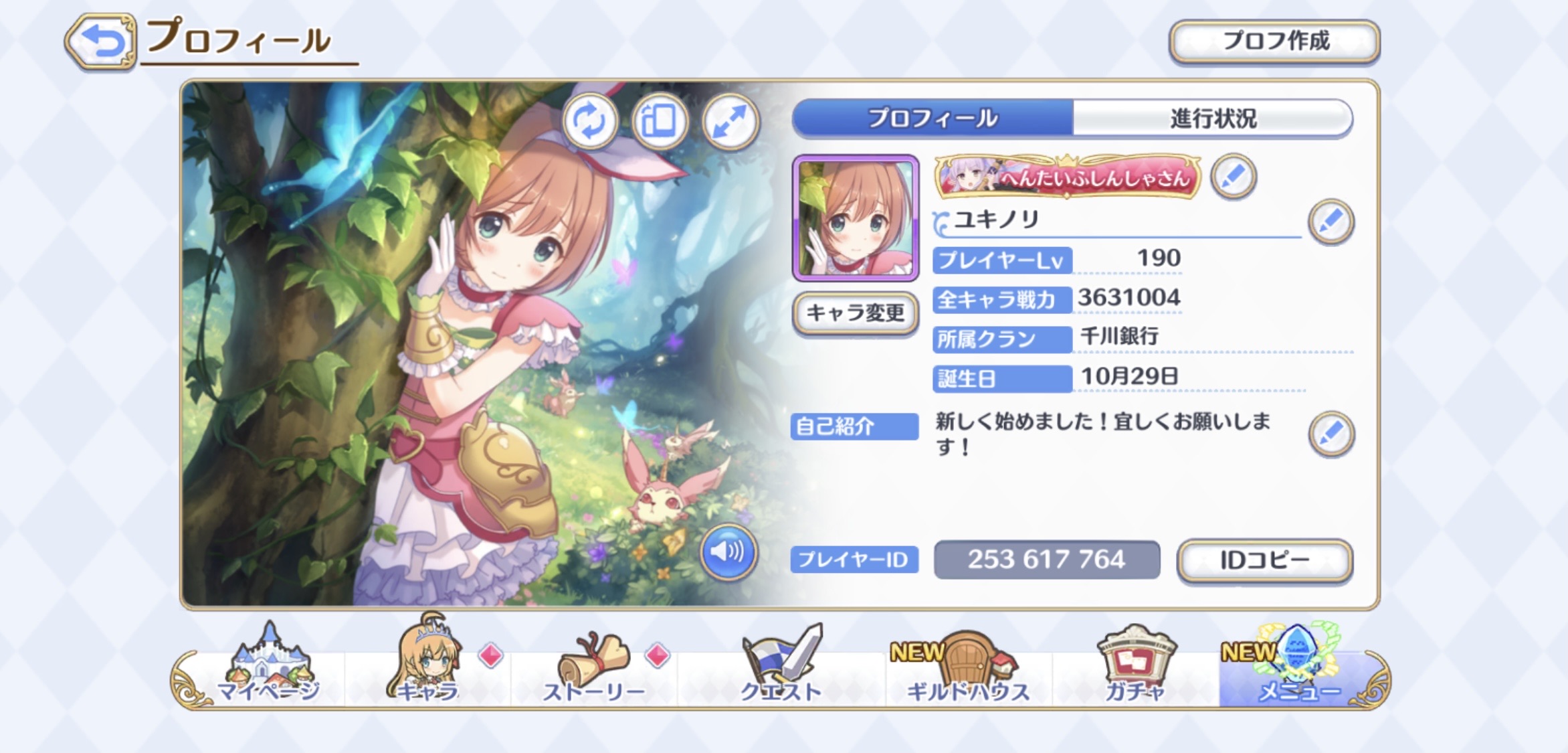
Task: Click the キャラ変更 button
Action: click(x=855, y=313)
